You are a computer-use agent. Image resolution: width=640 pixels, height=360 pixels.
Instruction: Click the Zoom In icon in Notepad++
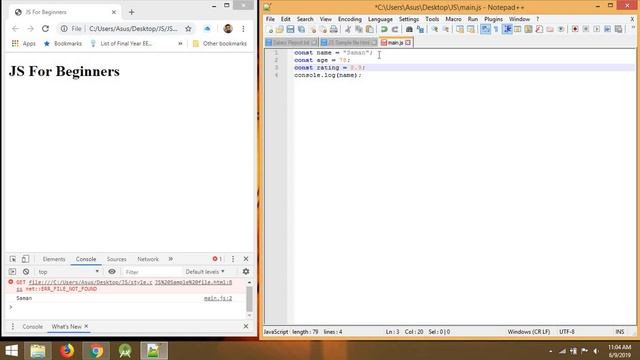click(435, 29)
